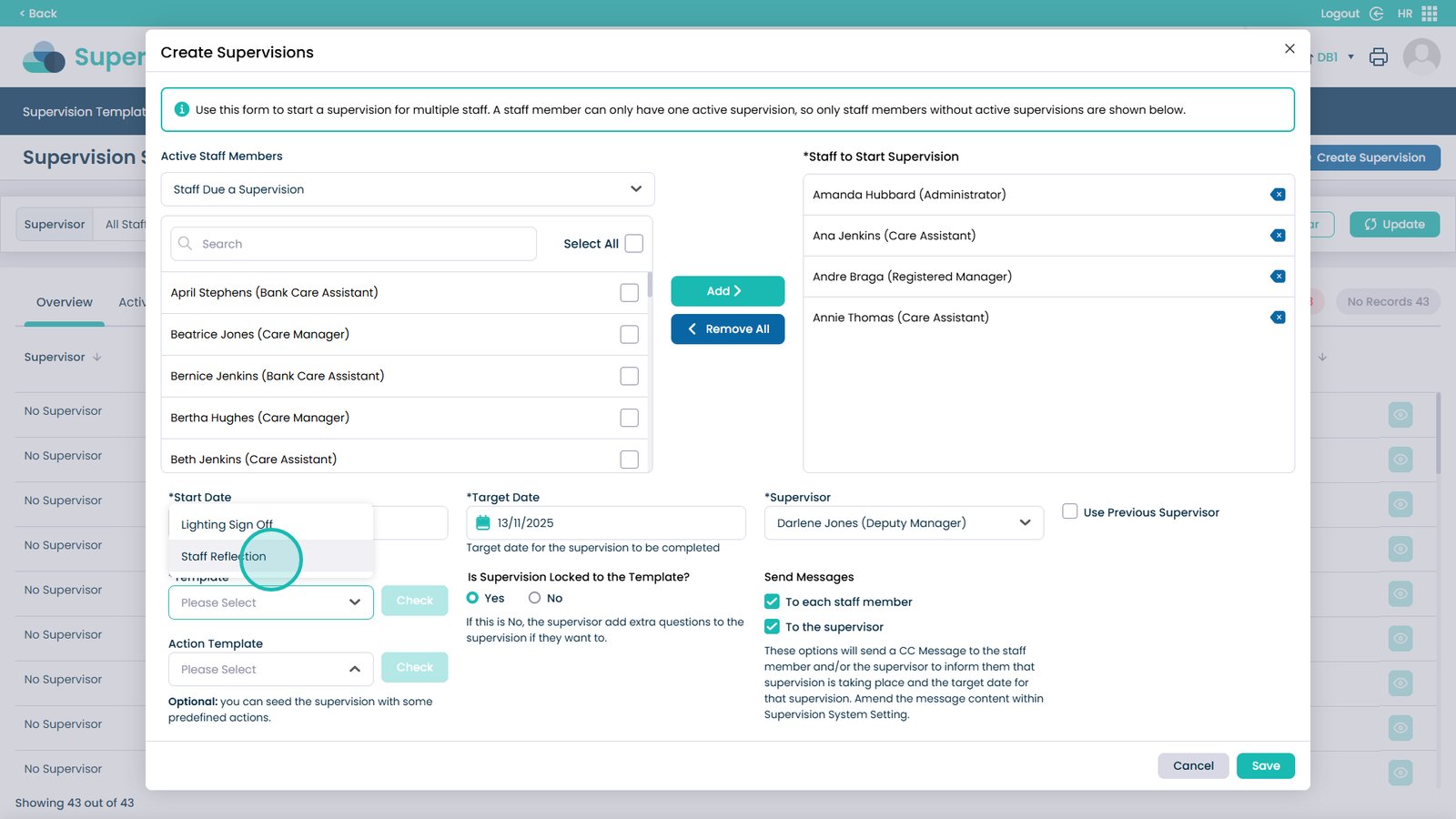Image resolution: width=1456 pixels, height=819 pixels.
Task: Expand the Supervisor dropdown showing Darlene Jones
Action: tap(904, 523)
